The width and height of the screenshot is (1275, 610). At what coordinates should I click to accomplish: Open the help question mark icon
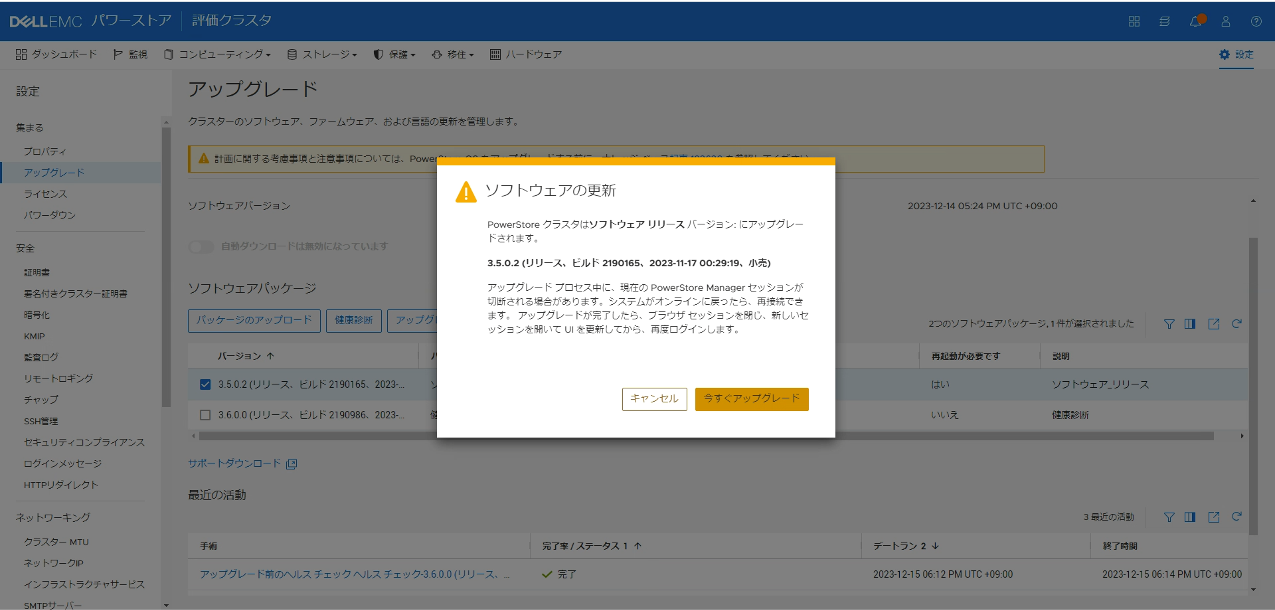pyautogui.click(x=1256, y=21)
